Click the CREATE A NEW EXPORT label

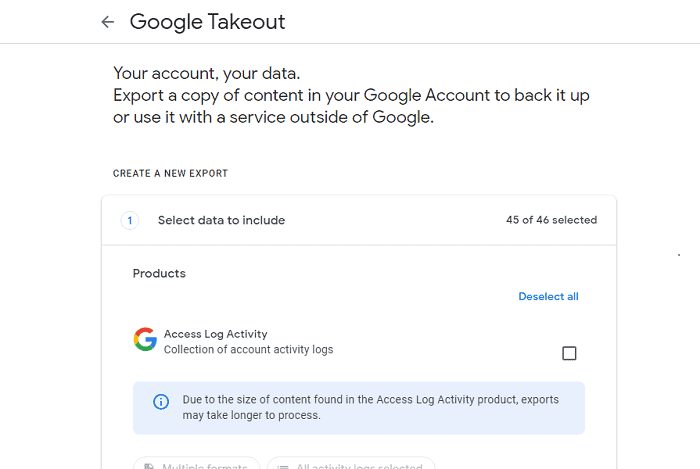(171, 174)
